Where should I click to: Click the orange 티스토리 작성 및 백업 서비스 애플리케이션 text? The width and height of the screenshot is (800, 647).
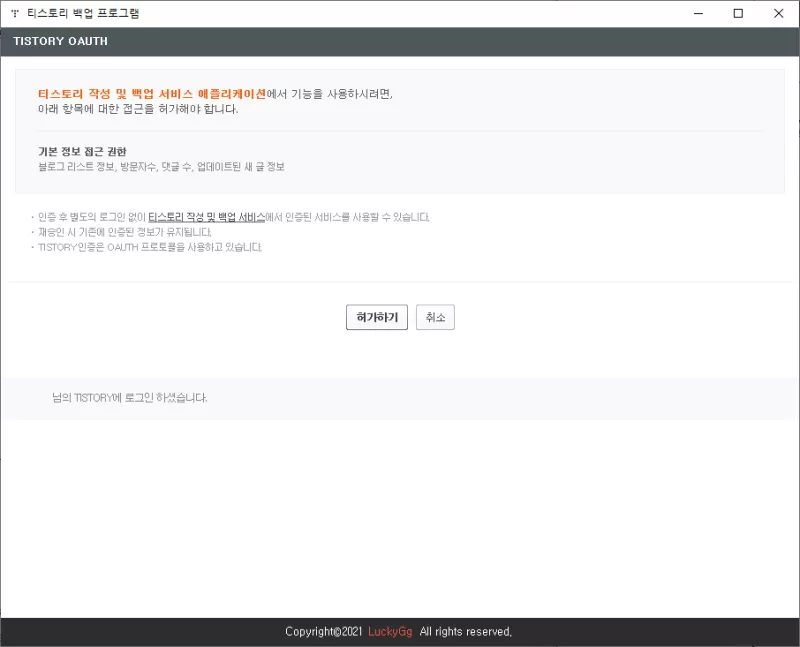[x=152, y=94]
